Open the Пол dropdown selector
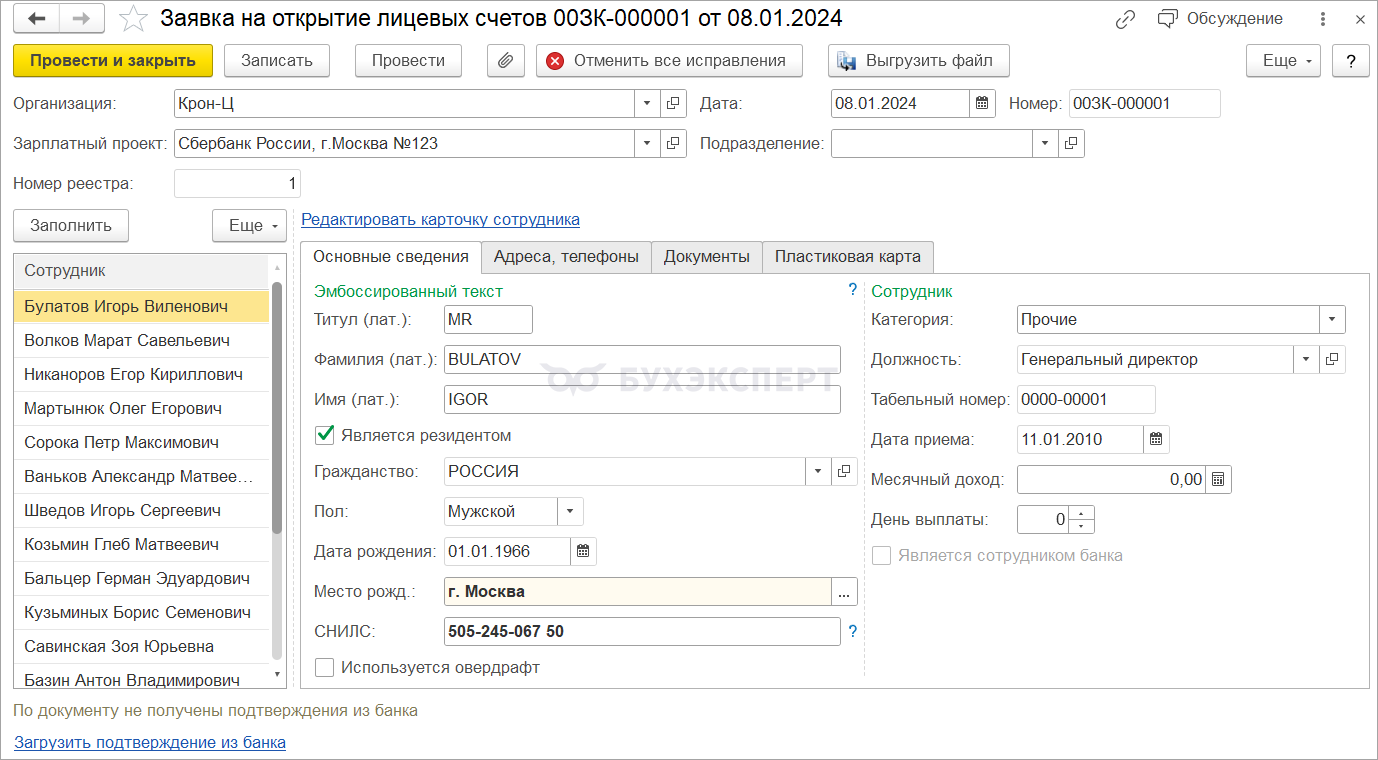 570,511
